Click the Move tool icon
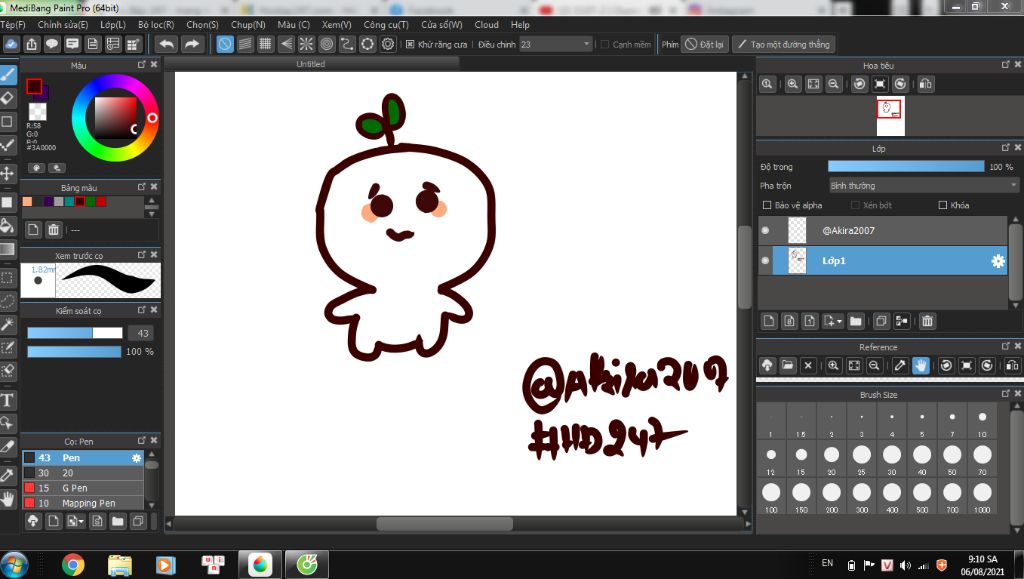This screenshot has height=579, width=1024. [8, 173]
